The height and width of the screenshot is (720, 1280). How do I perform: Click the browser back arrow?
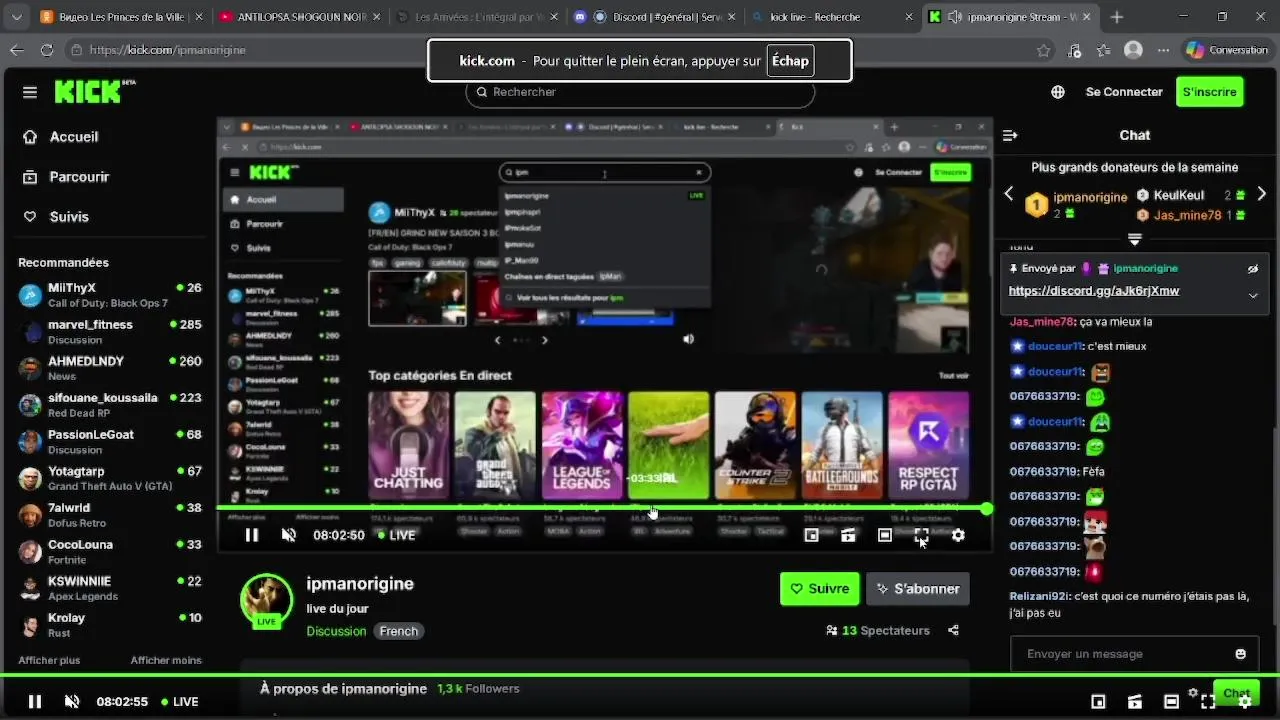click(x=17, y=50)
